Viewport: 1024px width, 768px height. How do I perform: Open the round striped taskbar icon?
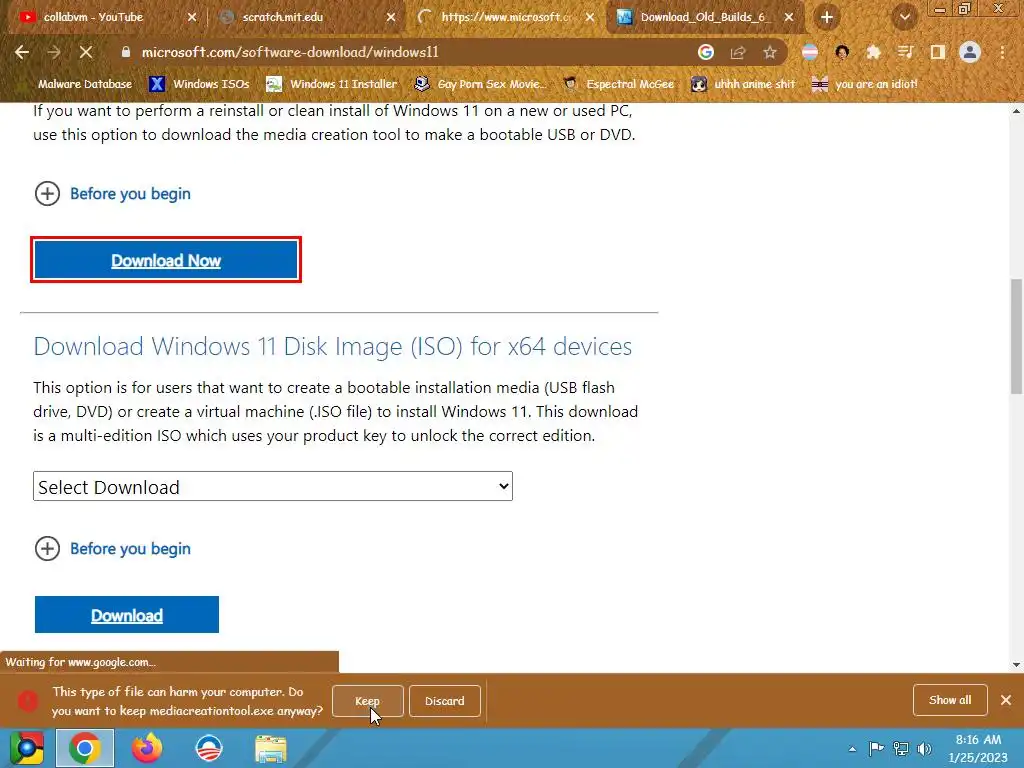point(209,748)
